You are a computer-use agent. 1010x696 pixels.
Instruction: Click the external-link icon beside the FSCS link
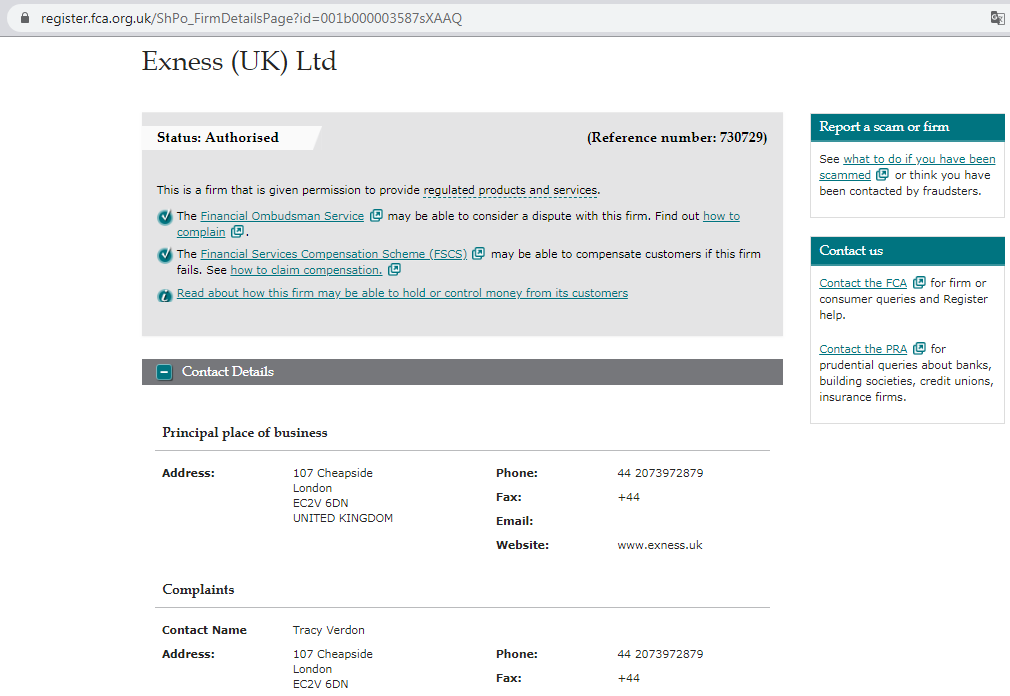coord(478,254)
